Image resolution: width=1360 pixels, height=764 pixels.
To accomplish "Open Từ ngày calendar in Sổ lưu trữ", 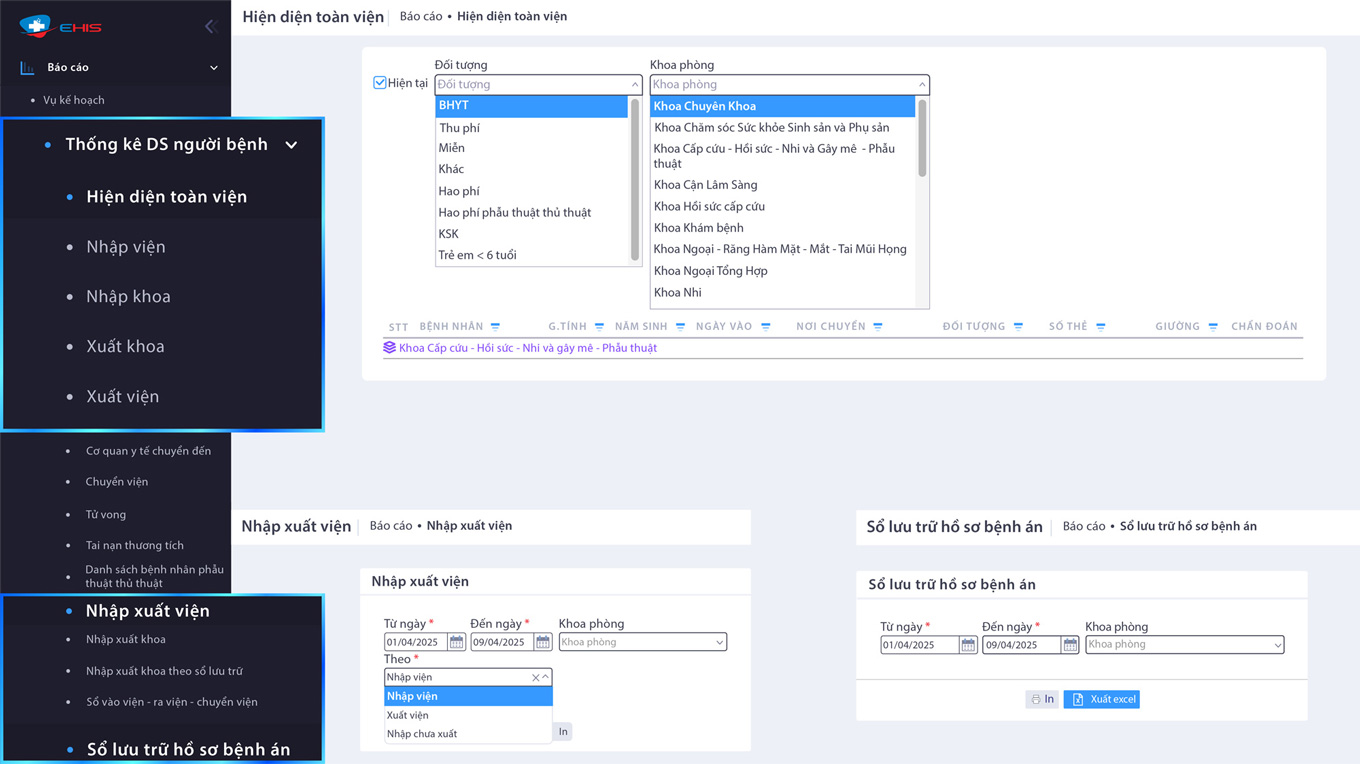I will pyautogui.click(x=968, y=645).
